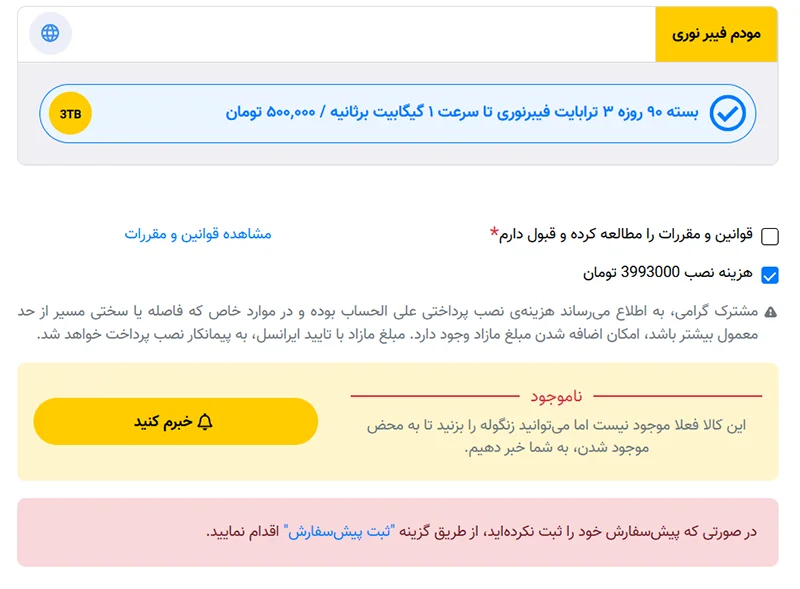Select the 90-day 3TB fiber package option

click(398, 113)
